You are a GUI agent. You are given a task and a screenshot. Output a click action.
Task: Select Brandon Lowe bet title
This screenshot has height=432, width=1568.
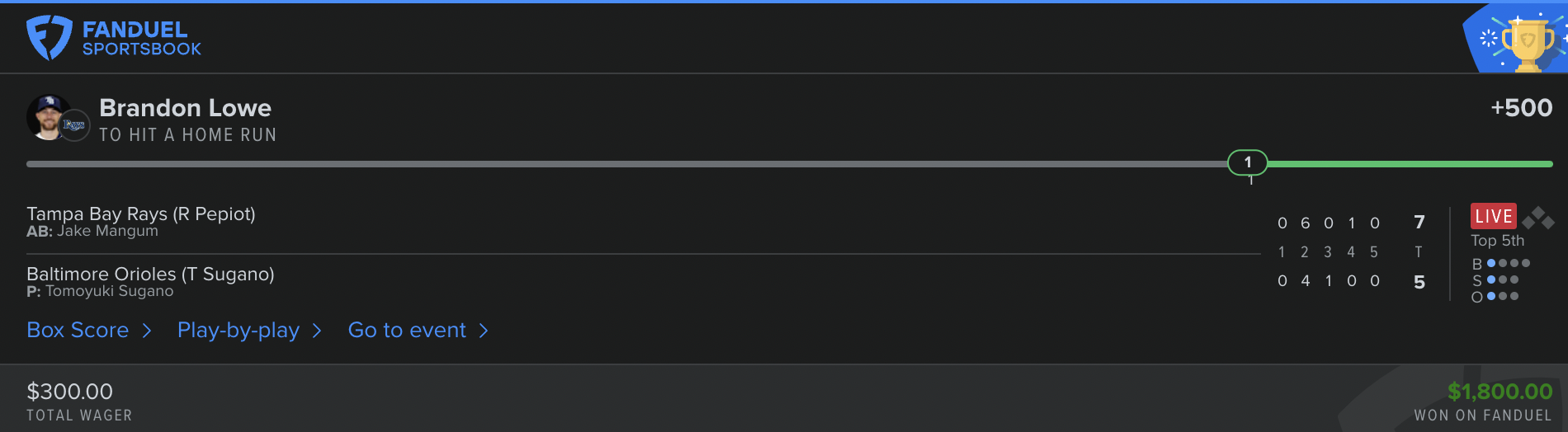[186, 108]
